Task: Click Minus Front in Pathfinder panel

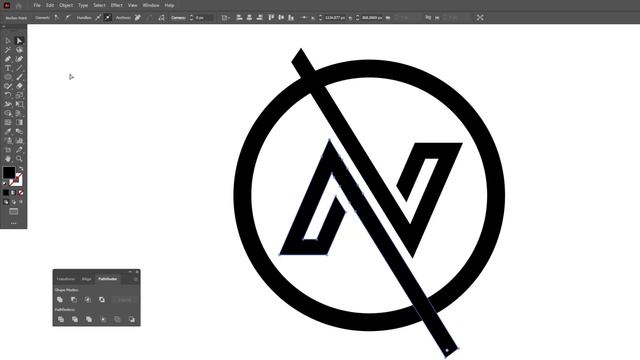Action: tap(74, 300)
